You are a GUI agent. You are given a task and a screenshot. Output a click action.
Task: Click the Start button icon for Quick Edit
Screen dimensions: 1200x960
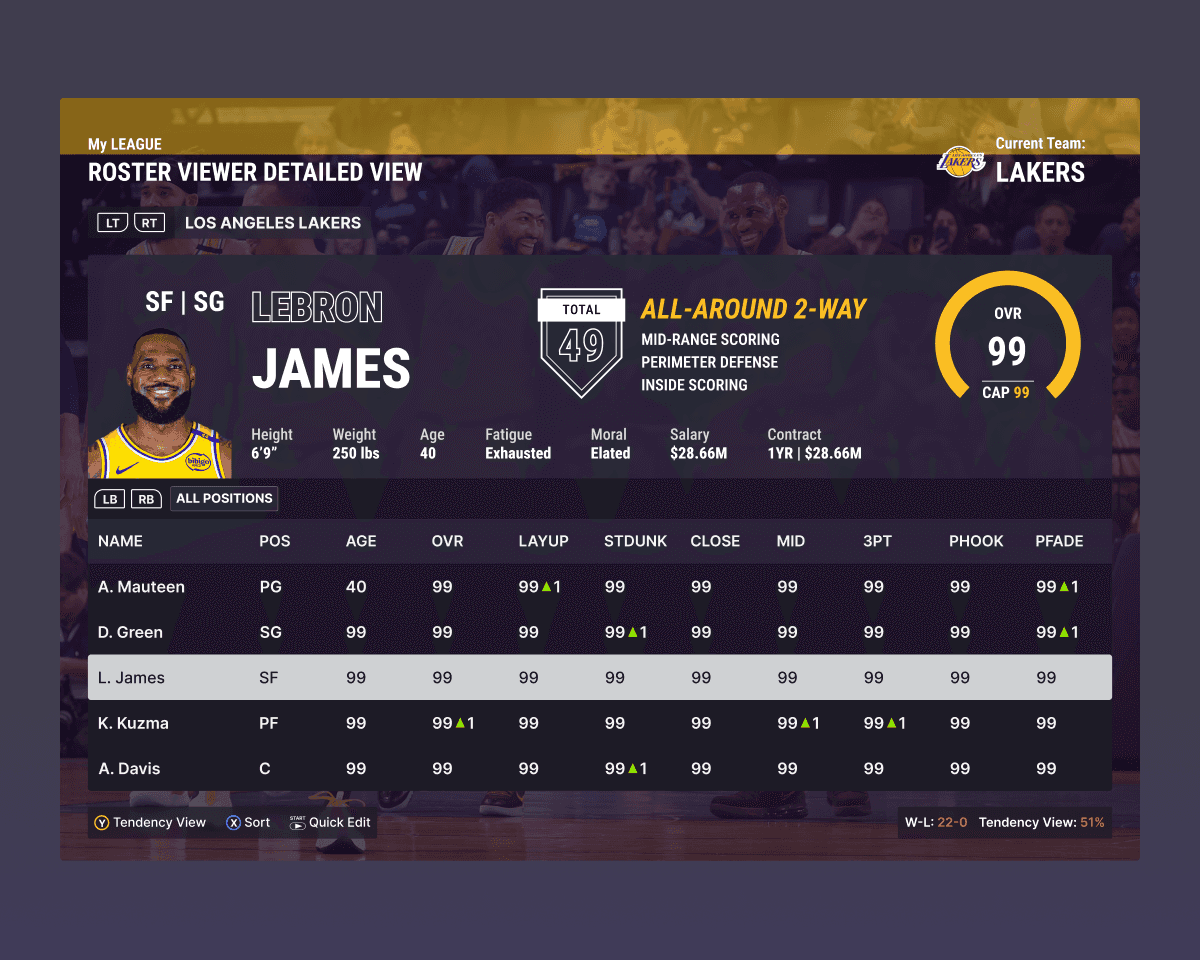[x=297, y=823]
